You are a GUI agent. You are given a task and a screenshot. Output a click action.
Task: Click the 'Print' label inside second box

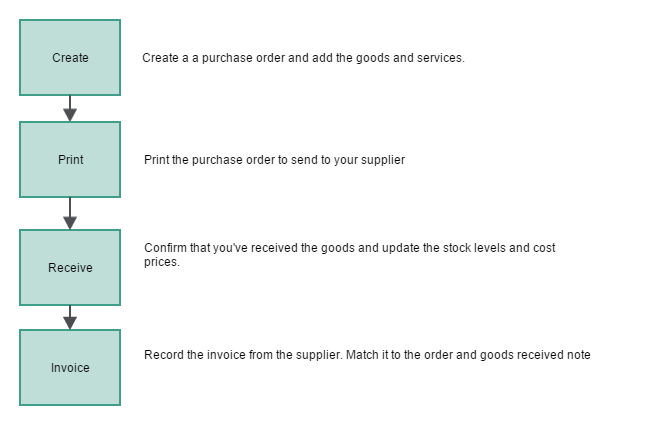(x=71, y=160)
